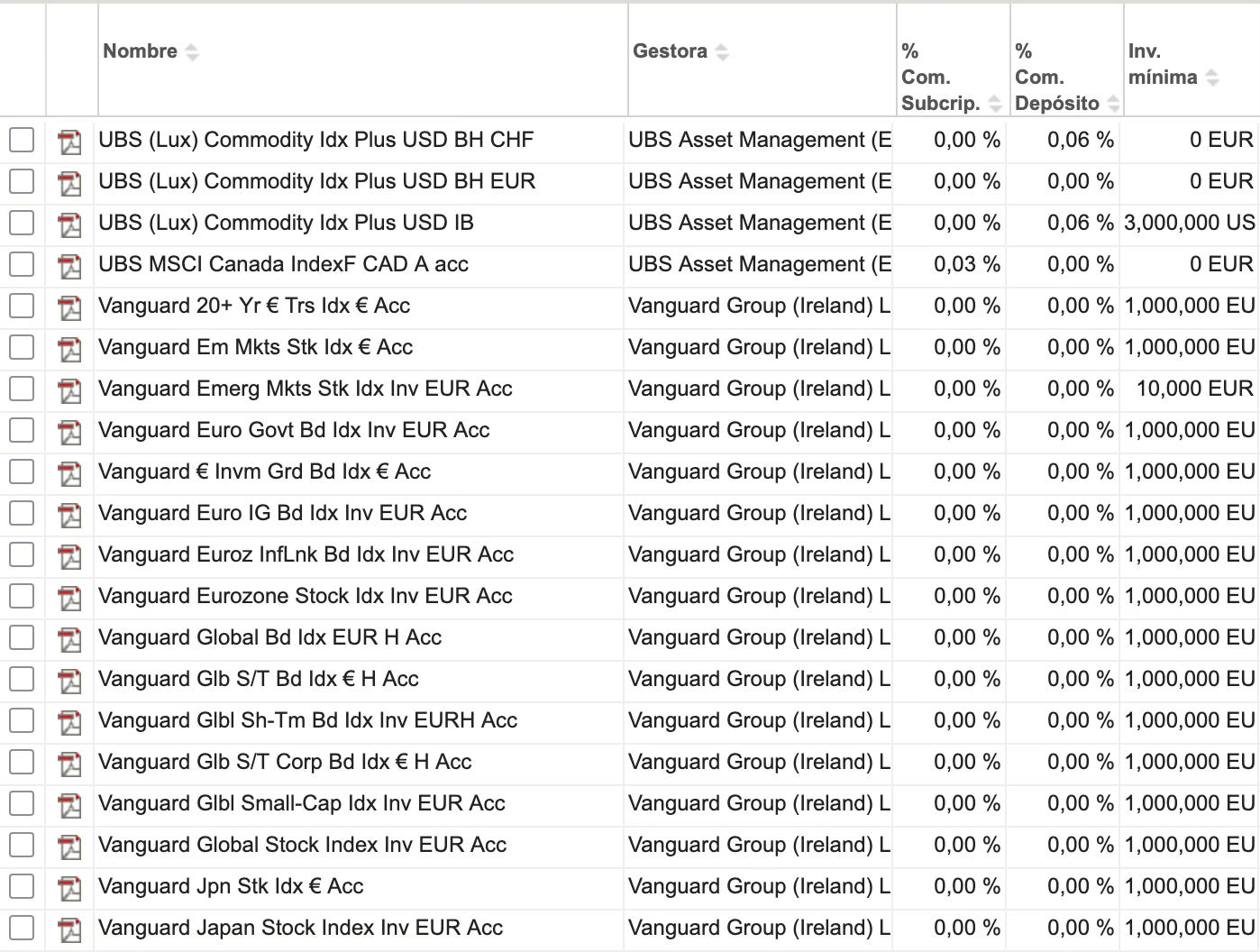Open fund Vanguard Euro IG Bd Idx Inv EUR Acc

click(282, 513)
